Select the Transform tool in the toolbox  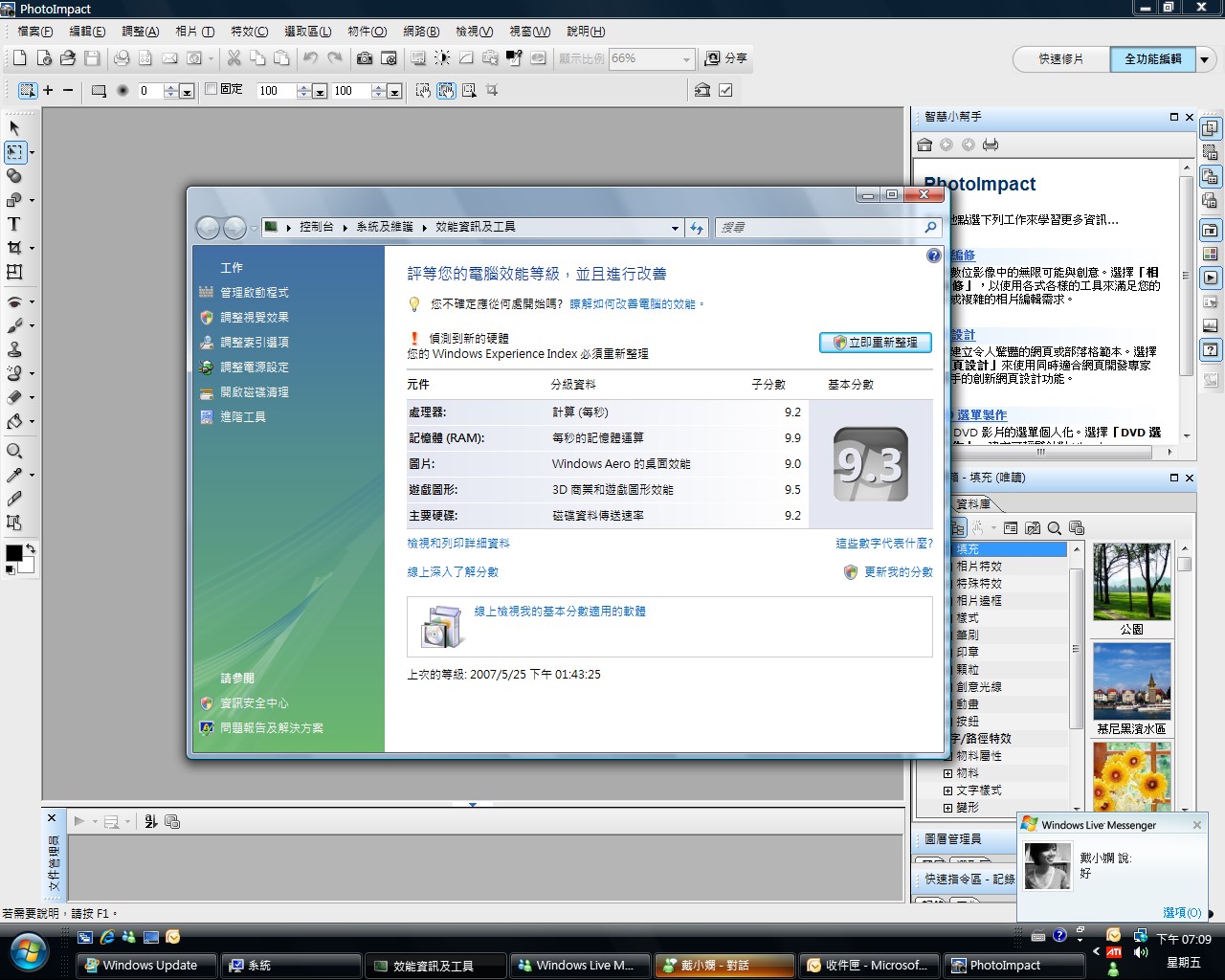click(14, 272)
